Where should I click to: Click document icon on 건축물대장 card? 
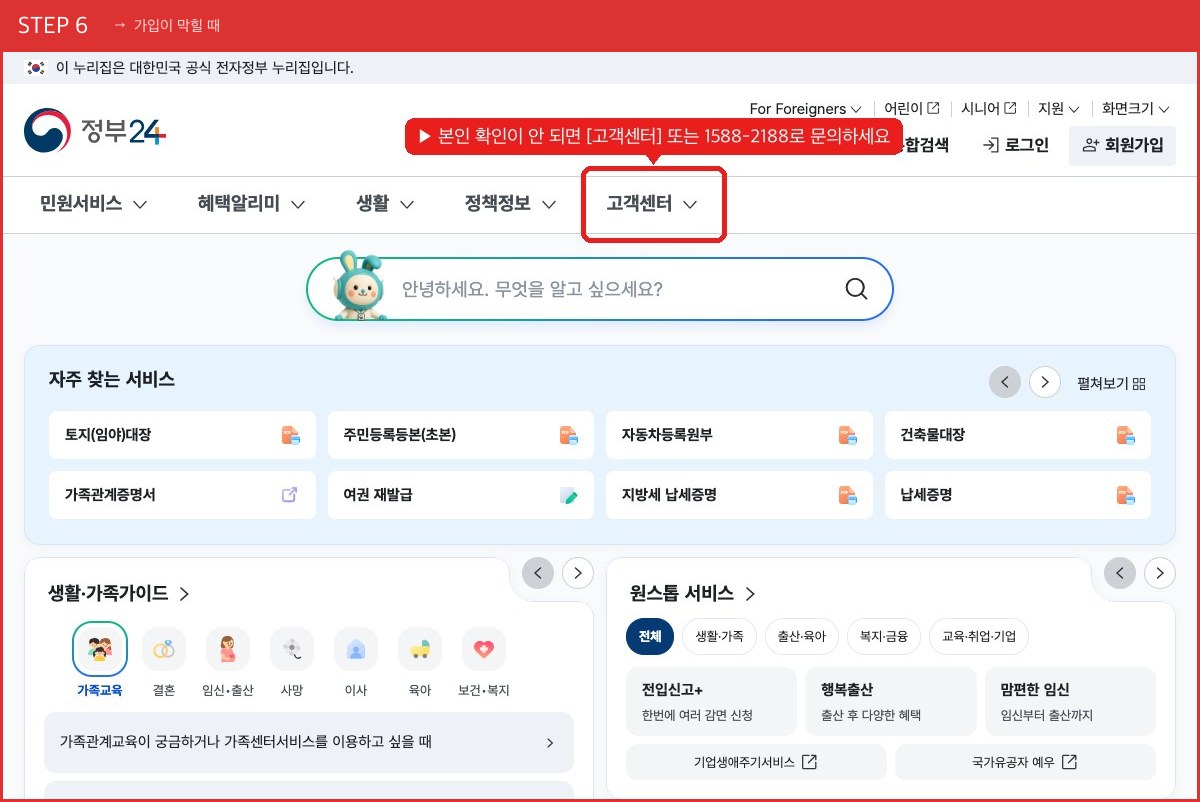pos(1126,435)
